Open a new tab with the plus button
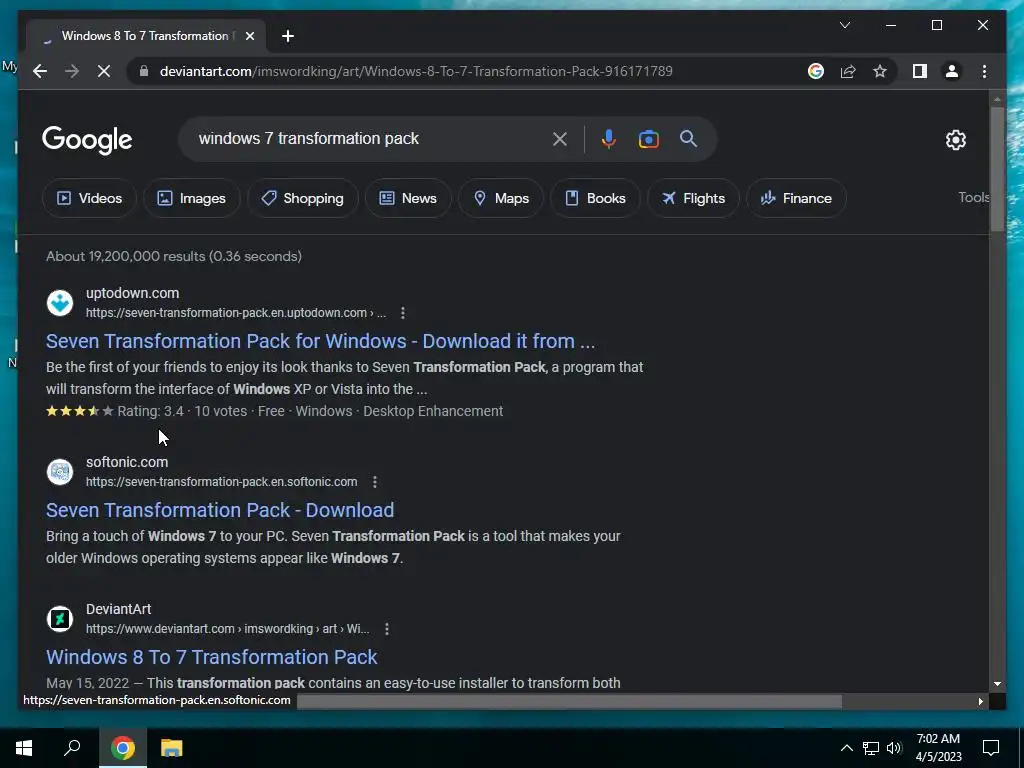 pos(287,36)
